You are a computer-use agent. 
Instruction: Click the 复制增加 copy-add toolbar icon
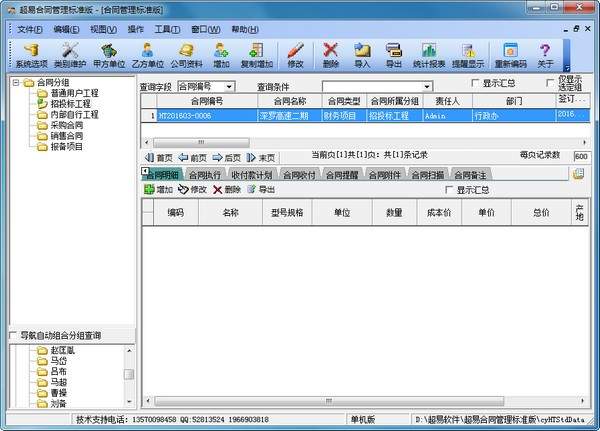[x=256, y=54]
